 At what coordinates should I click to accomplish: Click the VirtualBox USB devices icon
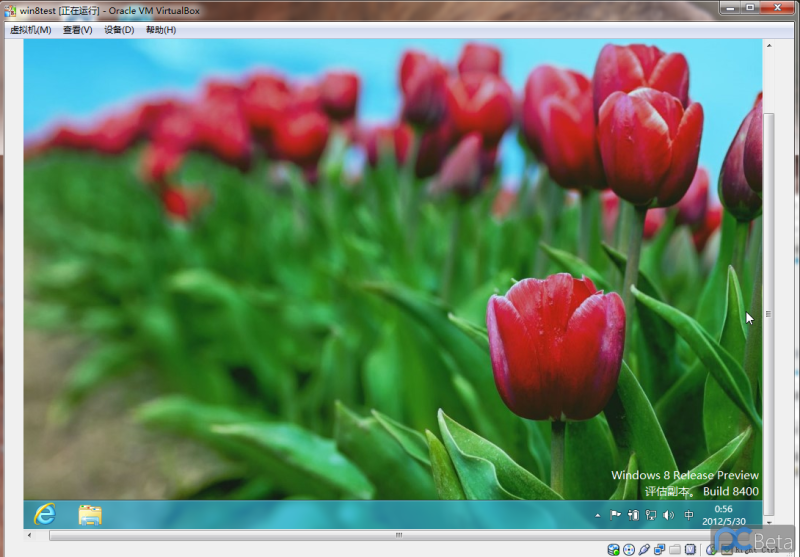point(644,549)
